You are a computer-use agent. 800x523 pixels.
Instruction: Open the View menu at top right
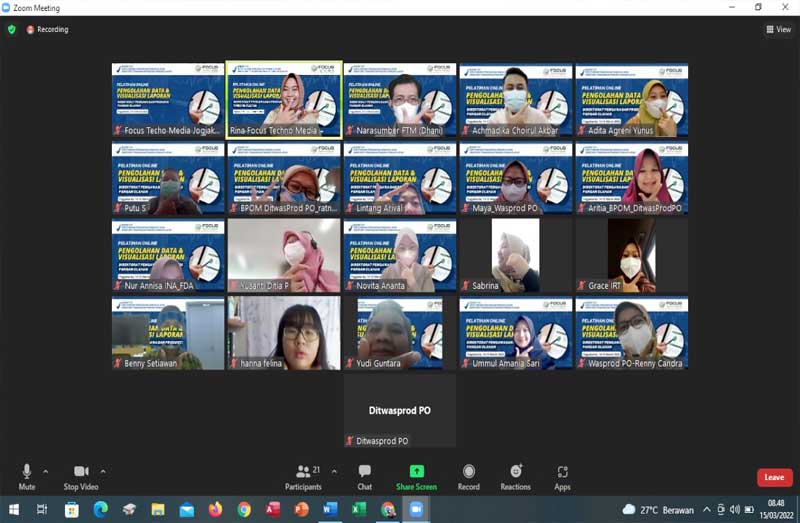click(778, 29)
